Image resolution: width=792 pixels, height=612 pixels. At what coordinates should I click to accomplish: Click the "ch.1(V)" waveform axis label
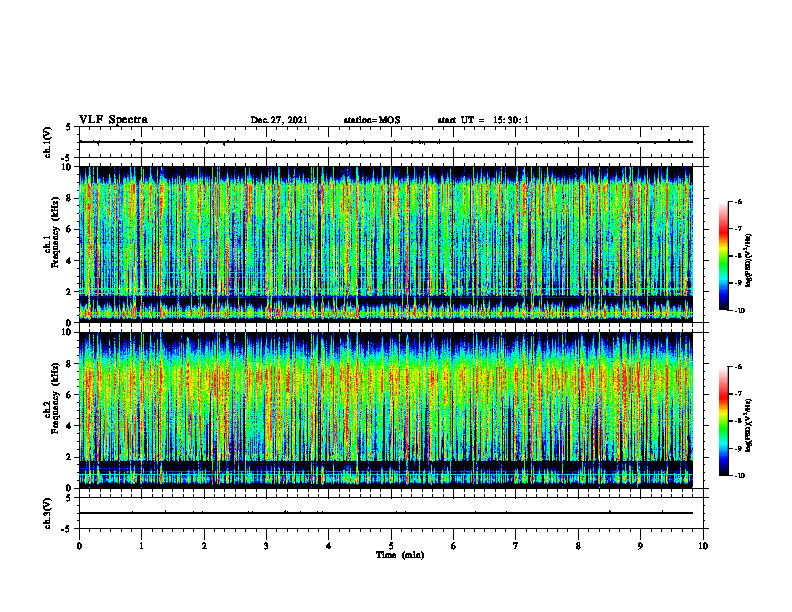click(x=48, y=142)
